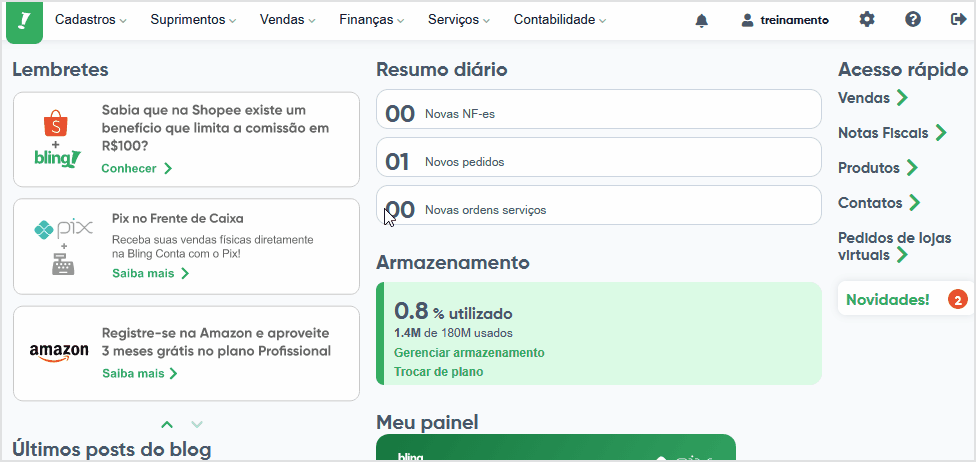The image size is (976, 462).
Task: Click the treinamento username
Action: [x=794, y=21]
